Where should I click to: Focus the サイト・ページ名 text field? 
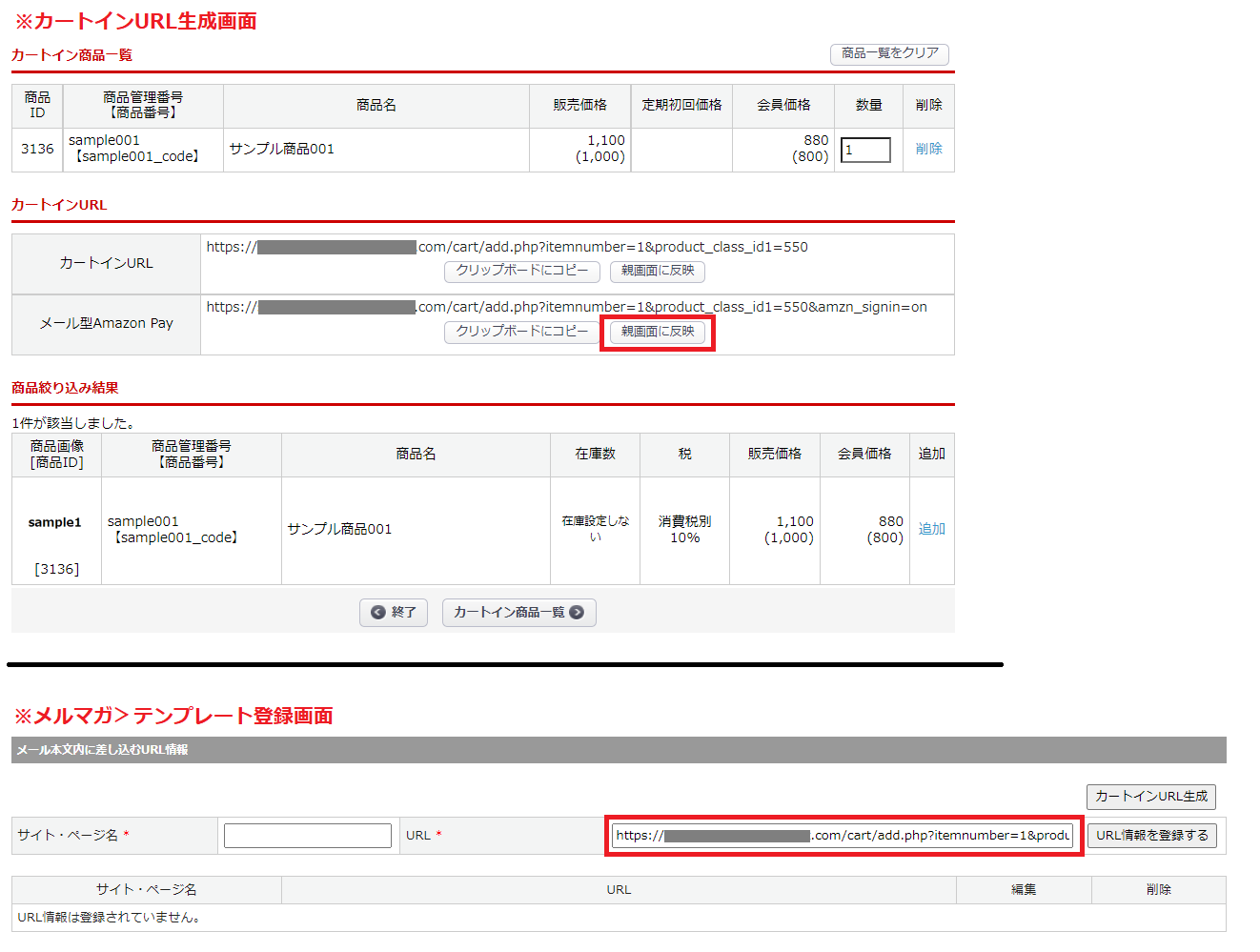click(307, 836)
